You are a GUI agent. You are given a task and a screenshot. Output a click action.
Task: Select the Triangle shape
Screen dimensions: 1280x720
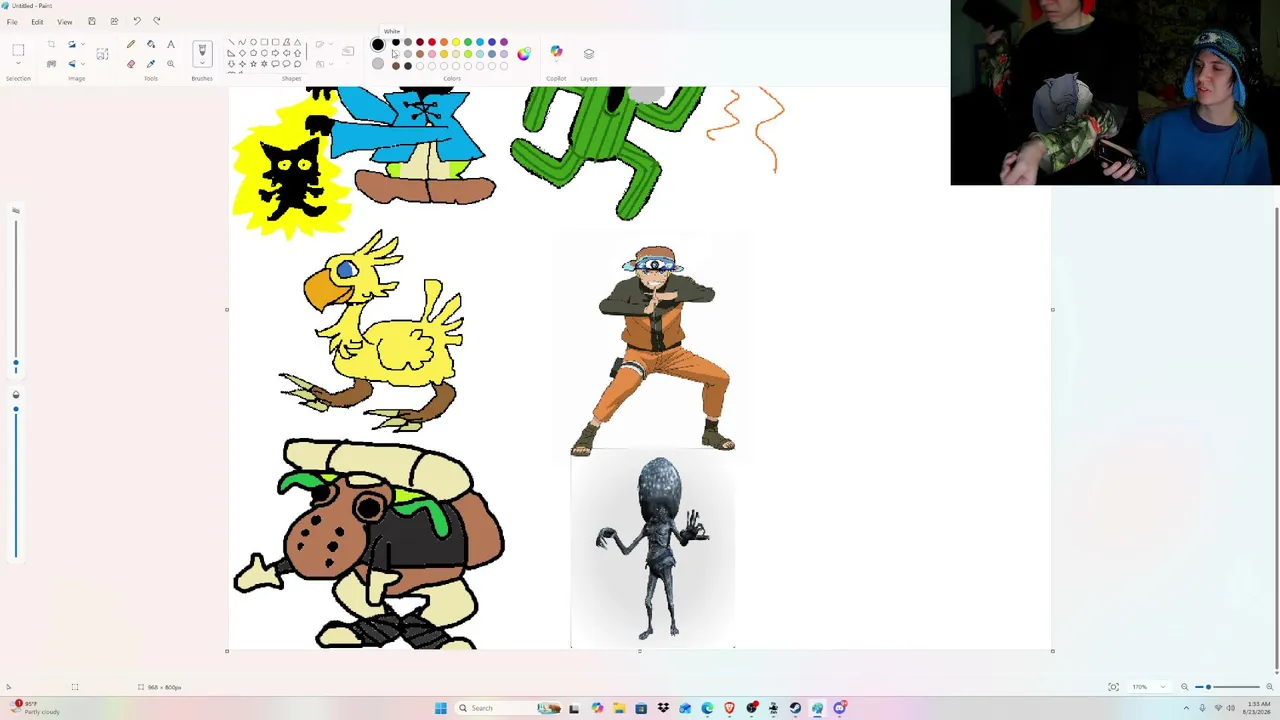pyautogui.click(x=297, y=43)
